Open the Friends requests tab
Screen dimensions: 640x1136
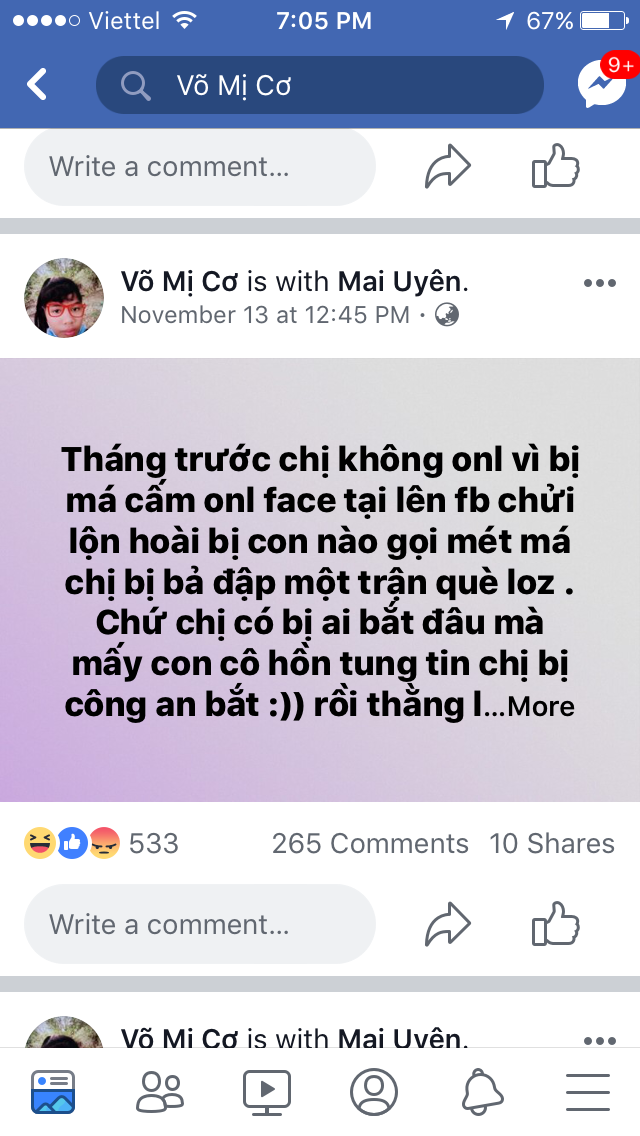pos(159,1092)
